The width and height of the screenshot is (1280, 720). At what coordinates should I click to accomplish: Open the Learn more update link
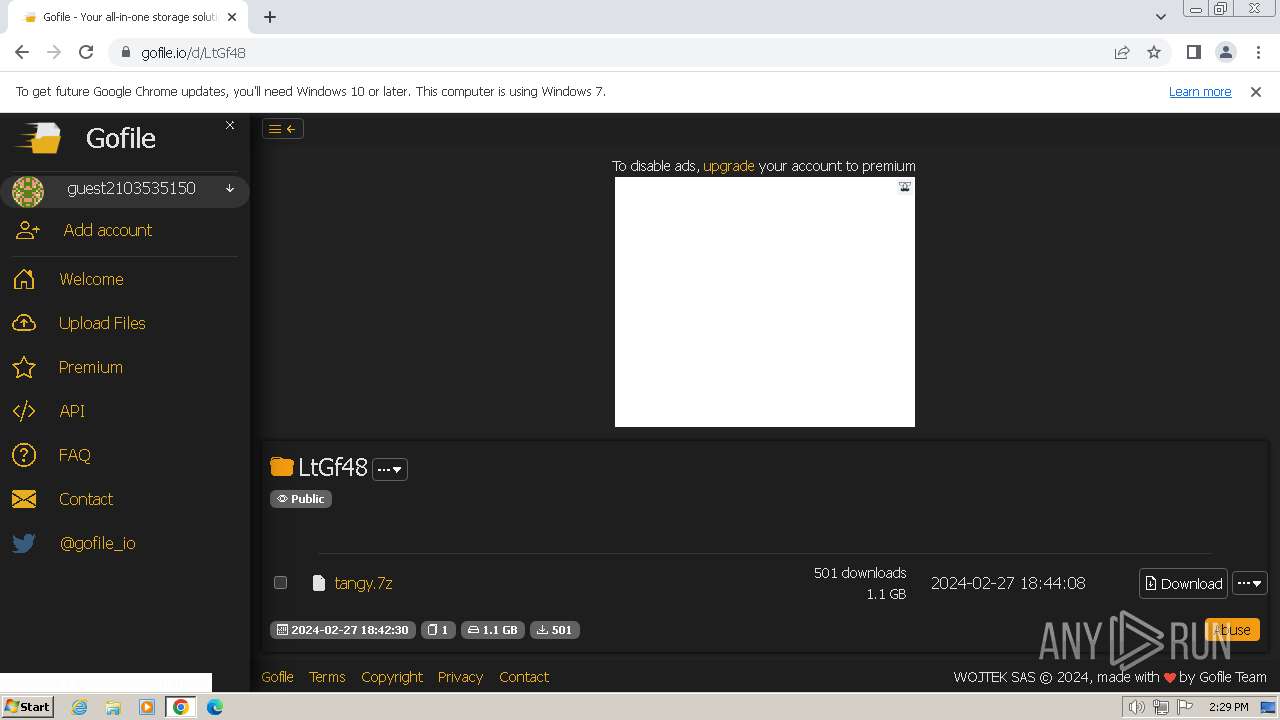pos(1200,91)
